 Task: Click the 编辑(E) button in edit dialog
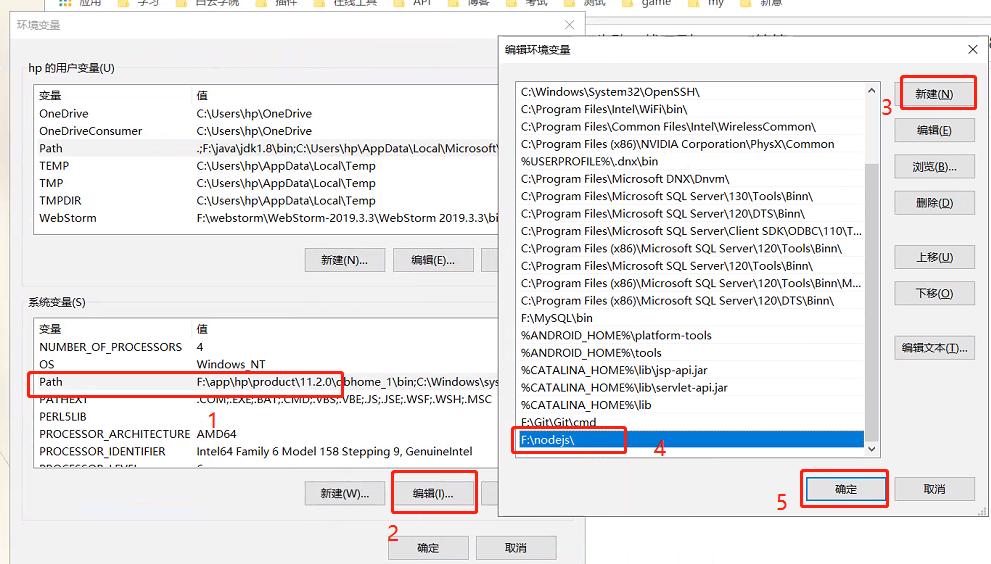pos(934,130)
